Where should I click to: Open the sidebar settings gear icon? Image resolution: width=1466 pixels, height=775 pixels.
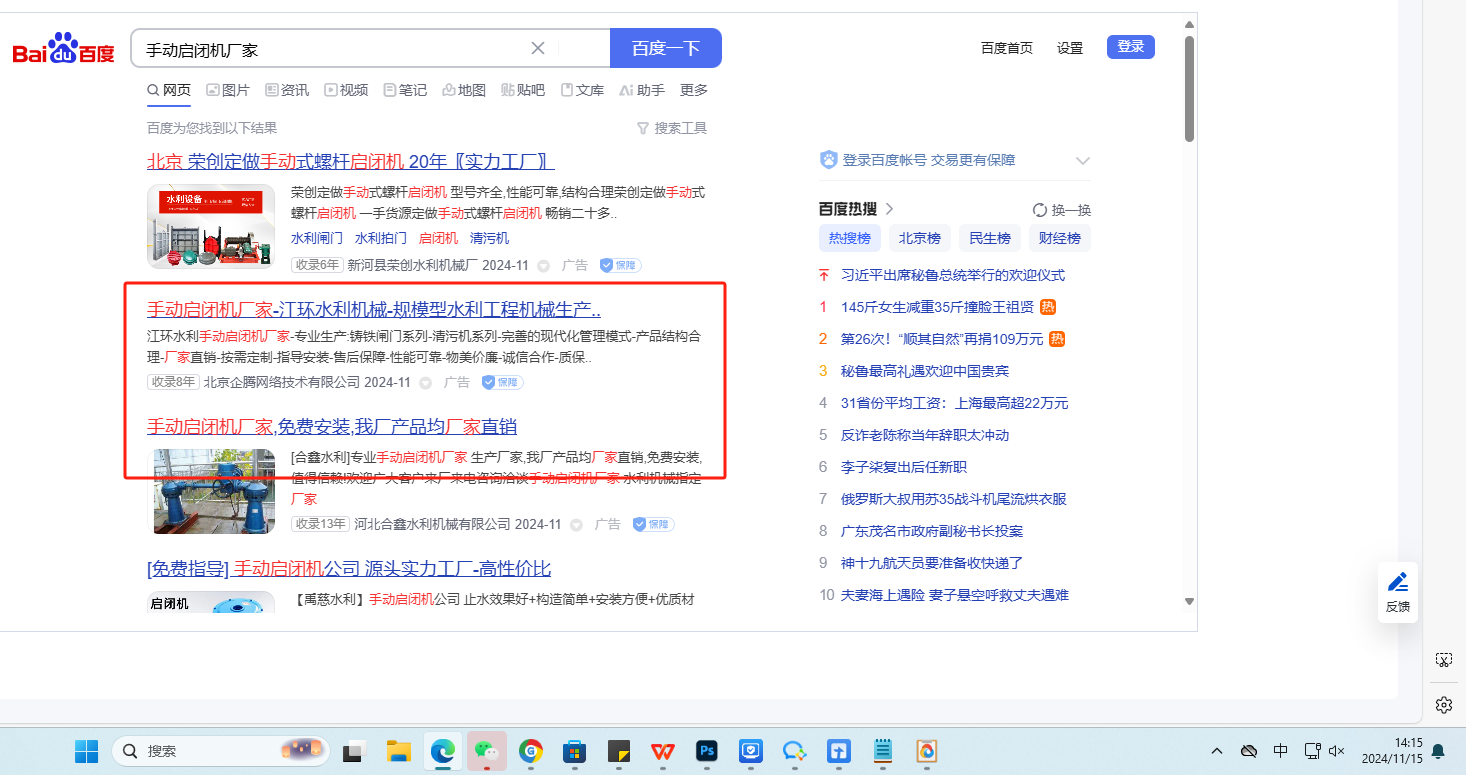coord(1443,705)
